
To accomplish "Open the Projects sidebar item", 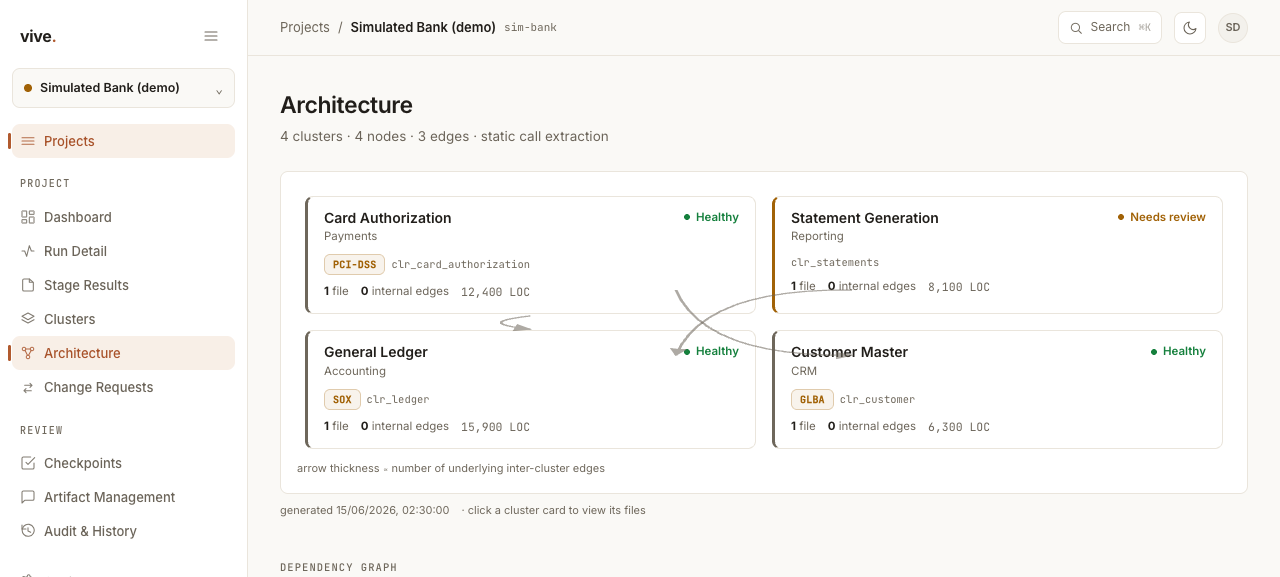I will coord(123,141).
